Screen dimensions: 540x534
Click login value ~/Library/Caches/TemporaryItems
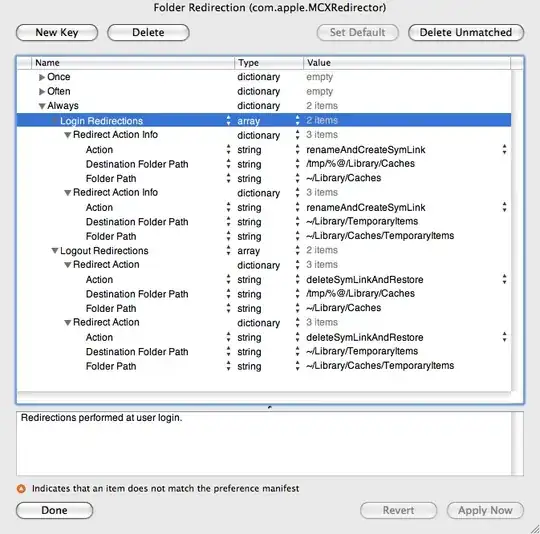380,236
